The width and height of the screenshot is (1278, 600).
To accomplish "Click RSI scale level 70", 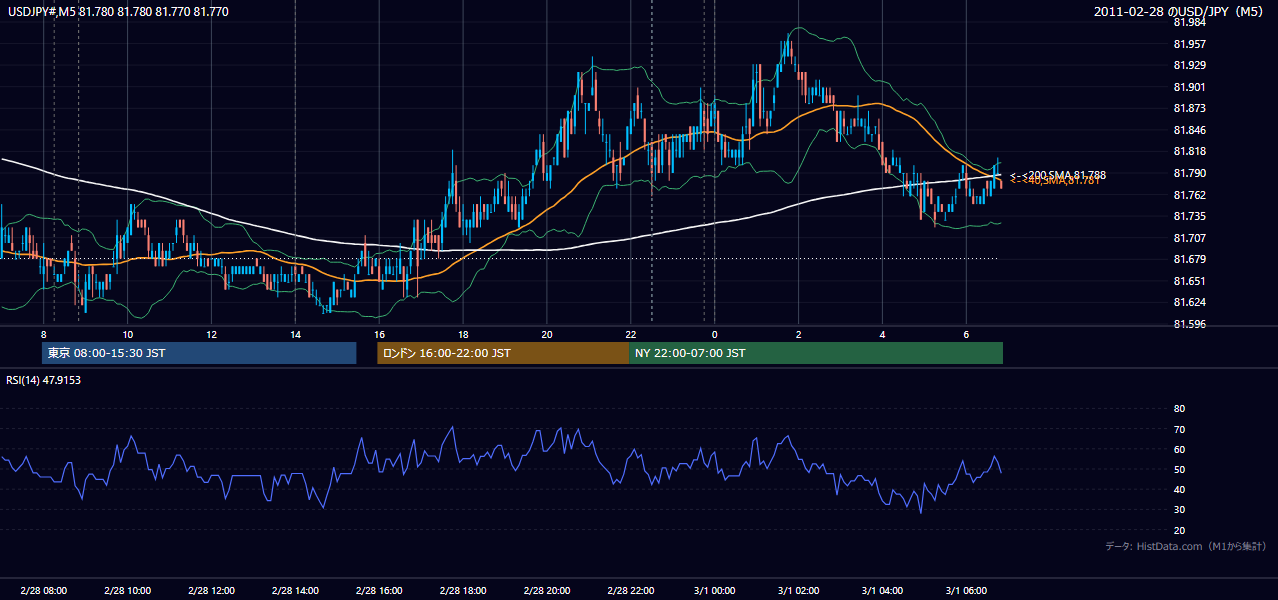I will point(1179,429).
